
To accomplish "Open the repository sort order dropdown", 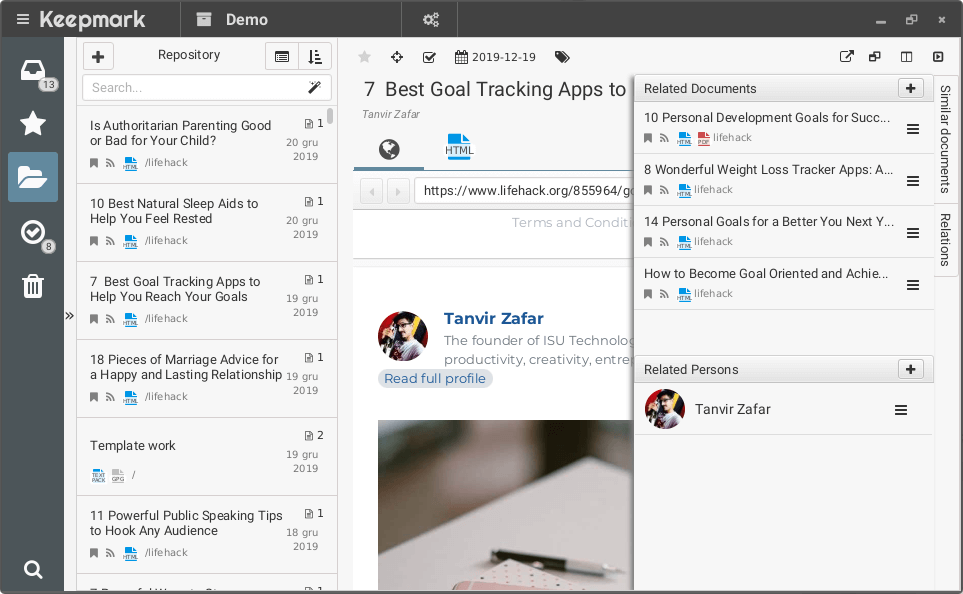I will pyautogui.click(x=314, y=57).
